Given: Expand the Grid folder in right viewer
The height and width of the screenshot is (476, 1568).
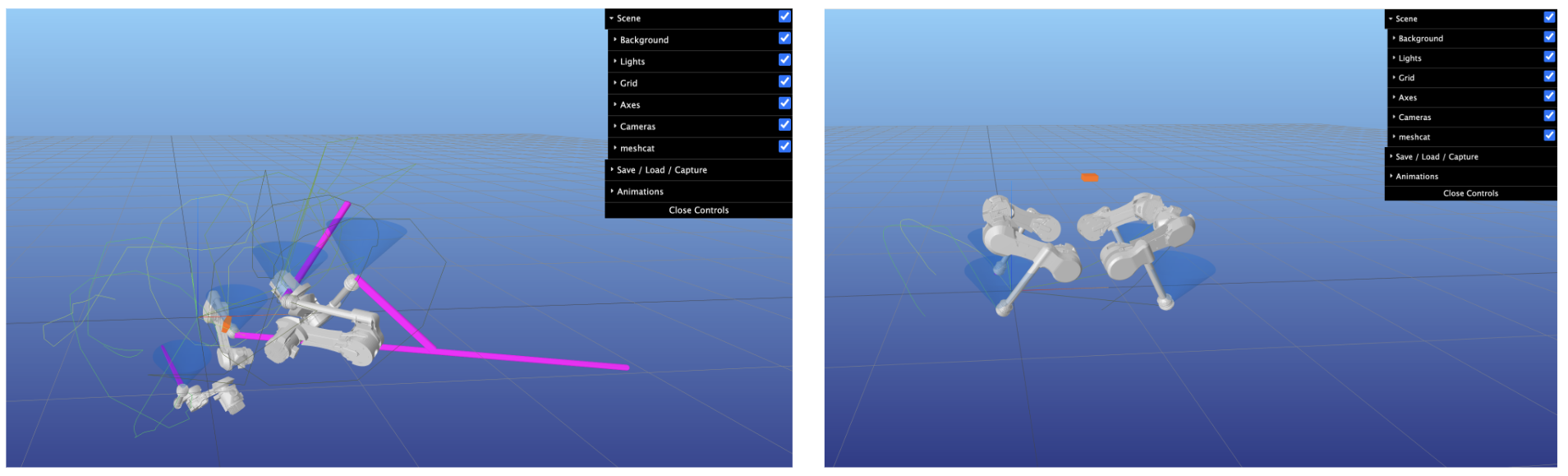Looking at the screenshot, I should pyautogui.click(x=1406, y=78).
